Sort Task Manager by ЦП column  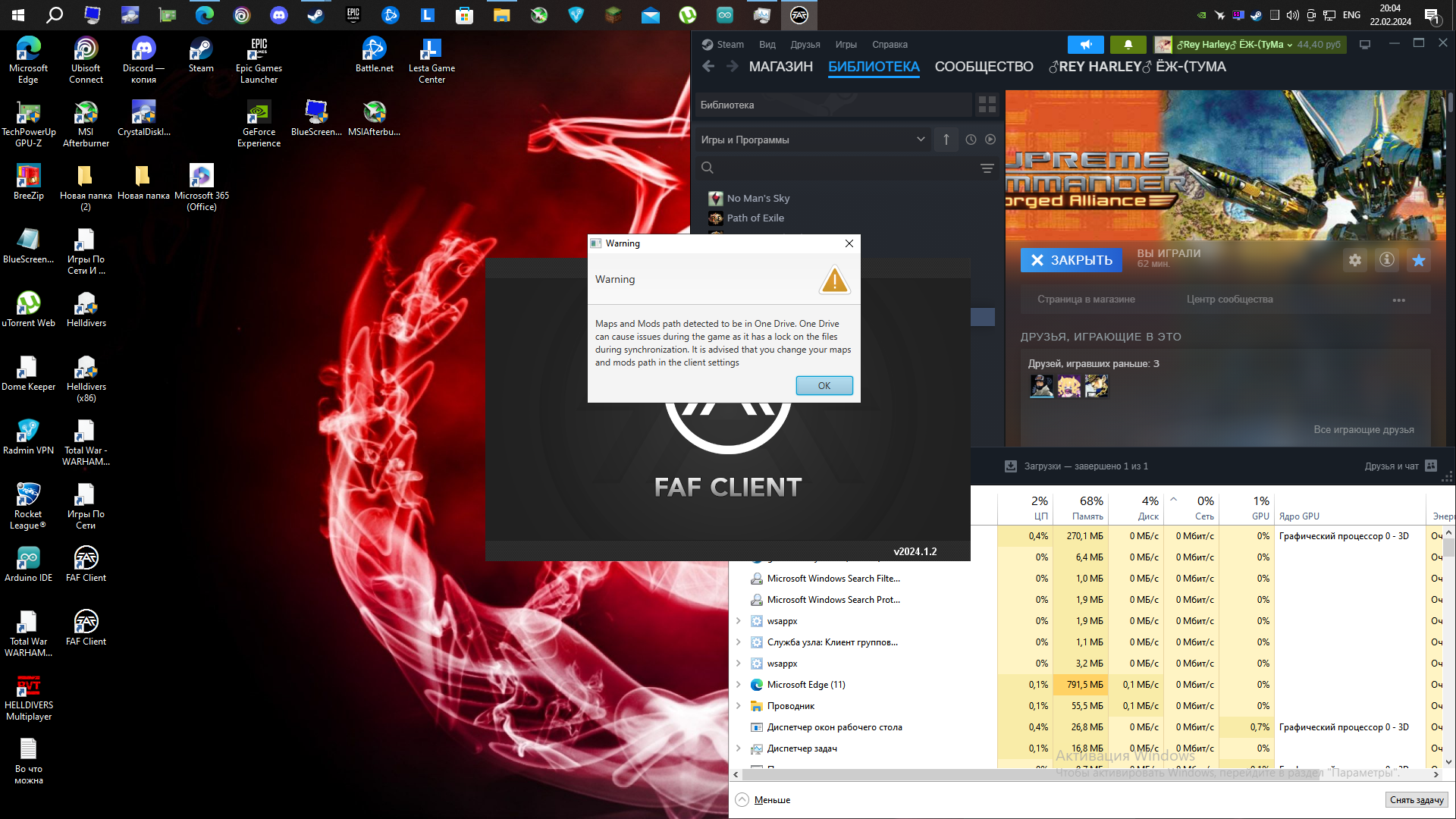click(1025, 507)
